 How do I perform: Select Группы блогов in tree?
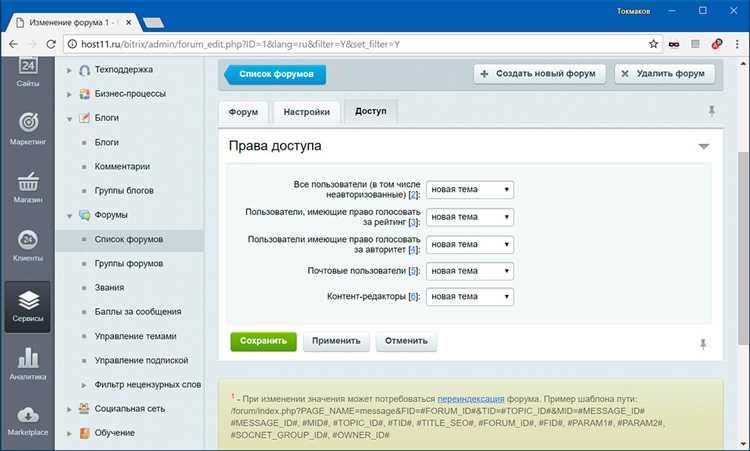pos(124,191)
